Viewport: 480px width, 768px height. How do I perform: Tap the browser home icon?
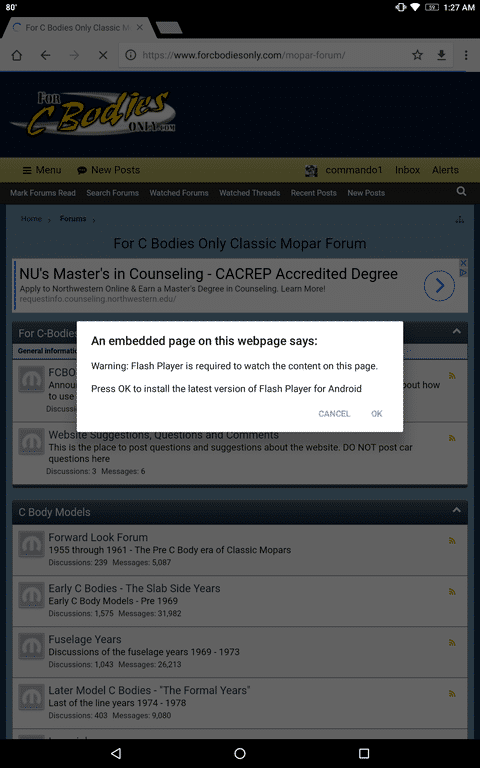click(17, 55)
